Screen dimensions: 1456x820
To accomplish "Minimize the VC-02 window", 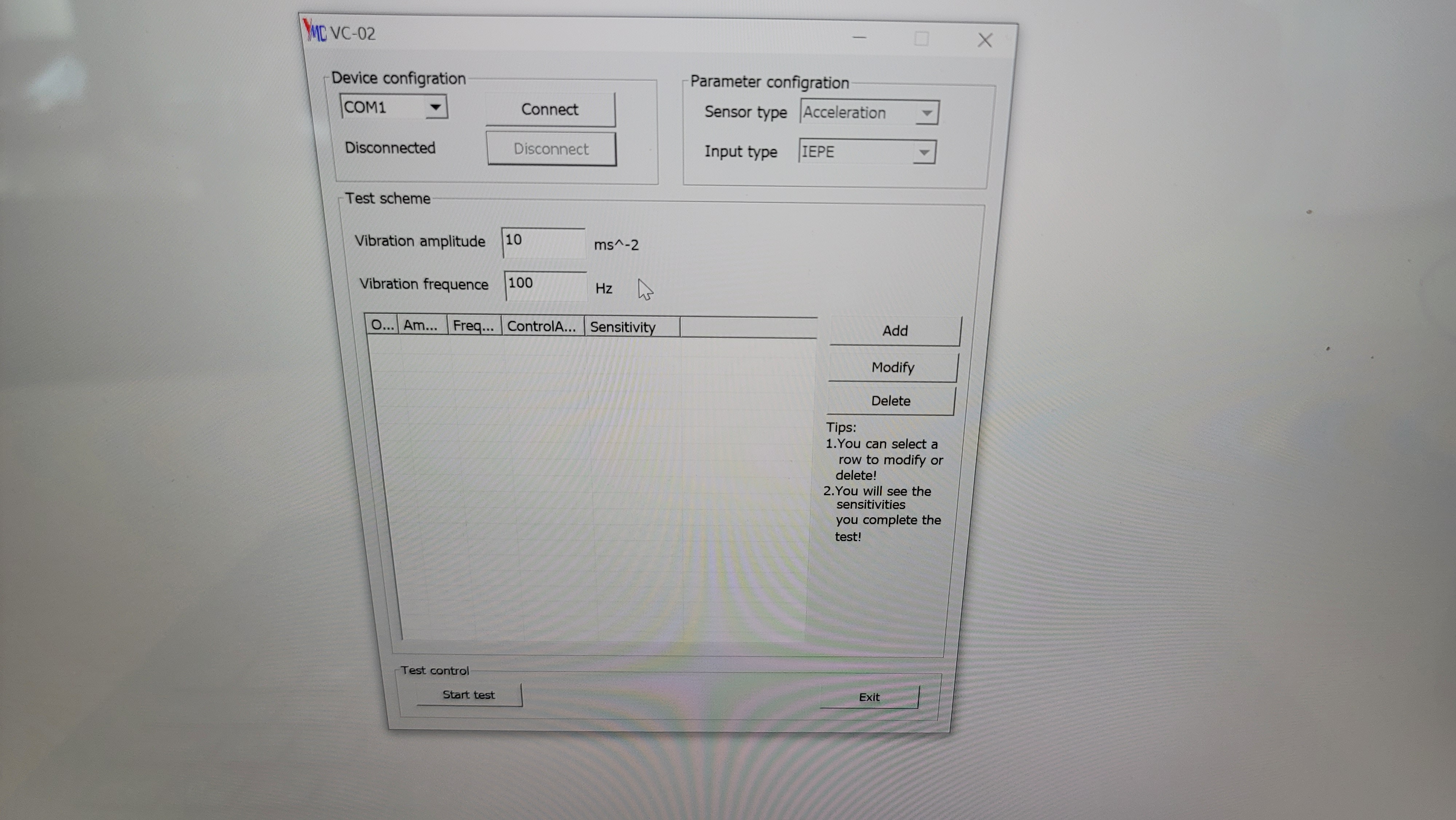I will [860, 38].
